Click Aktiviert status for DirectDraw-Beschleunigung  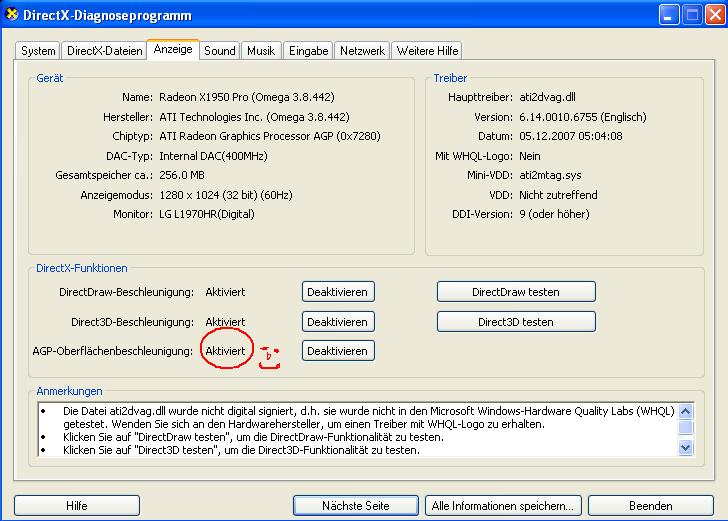[x=225, y=292]
